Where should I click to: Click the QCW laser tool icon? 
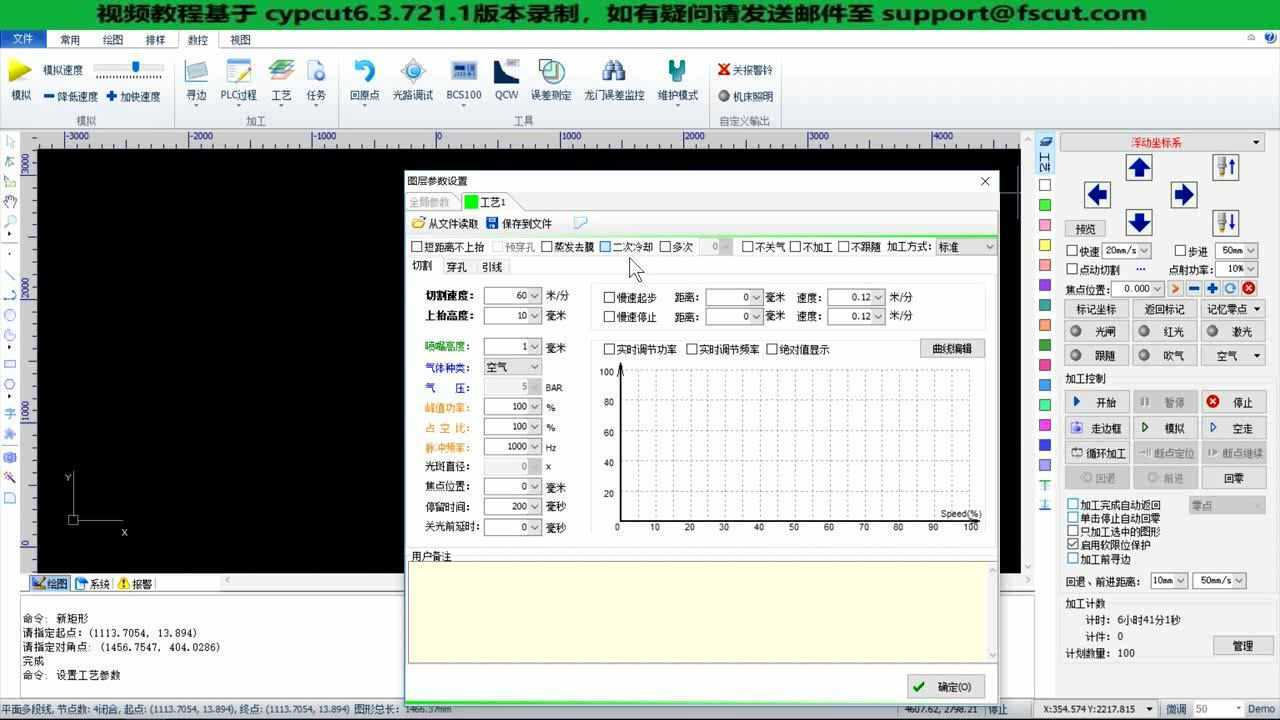point(506,78)
